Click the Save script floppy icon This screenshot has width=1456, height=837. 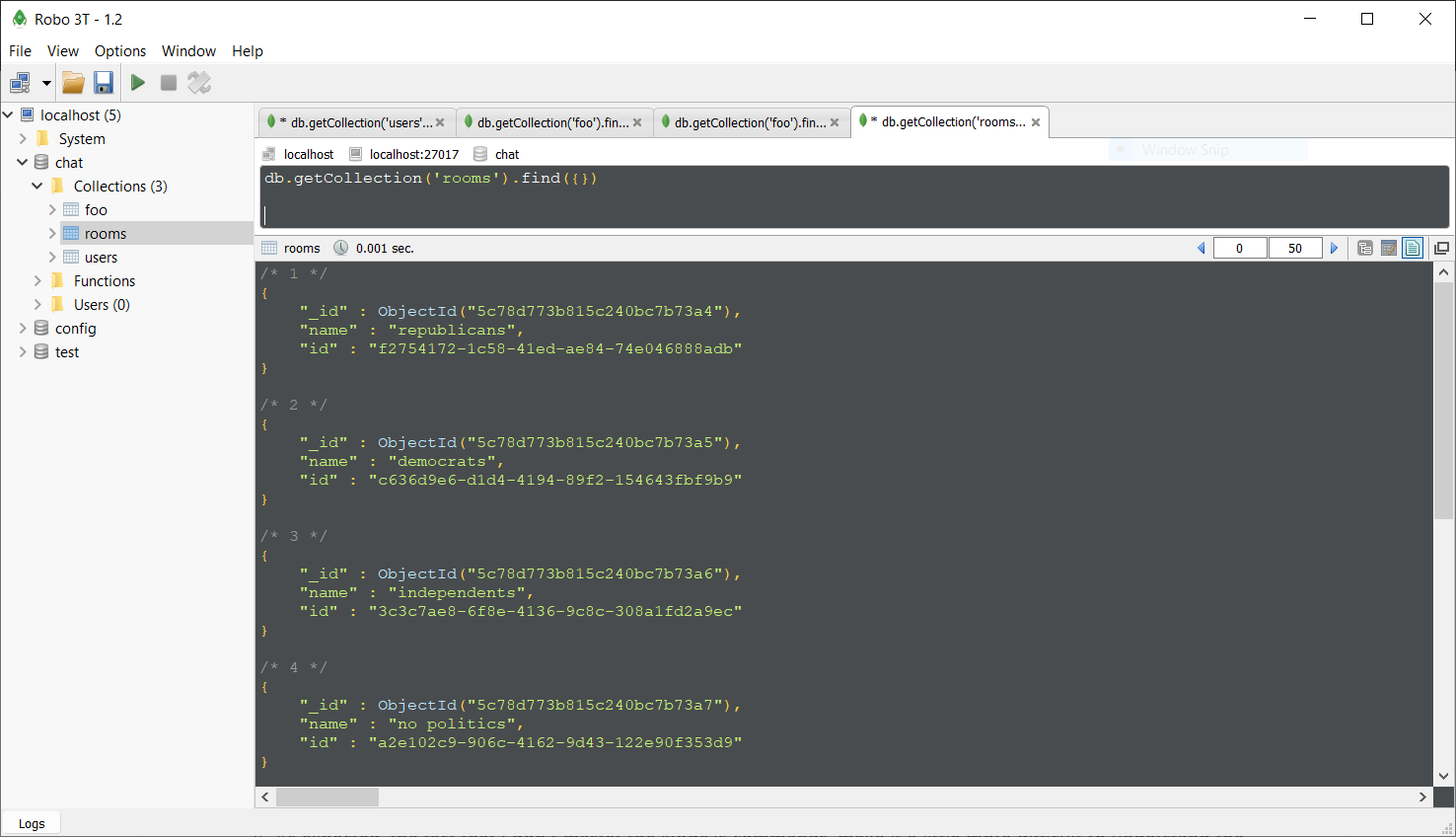click(x=104, y=83)
